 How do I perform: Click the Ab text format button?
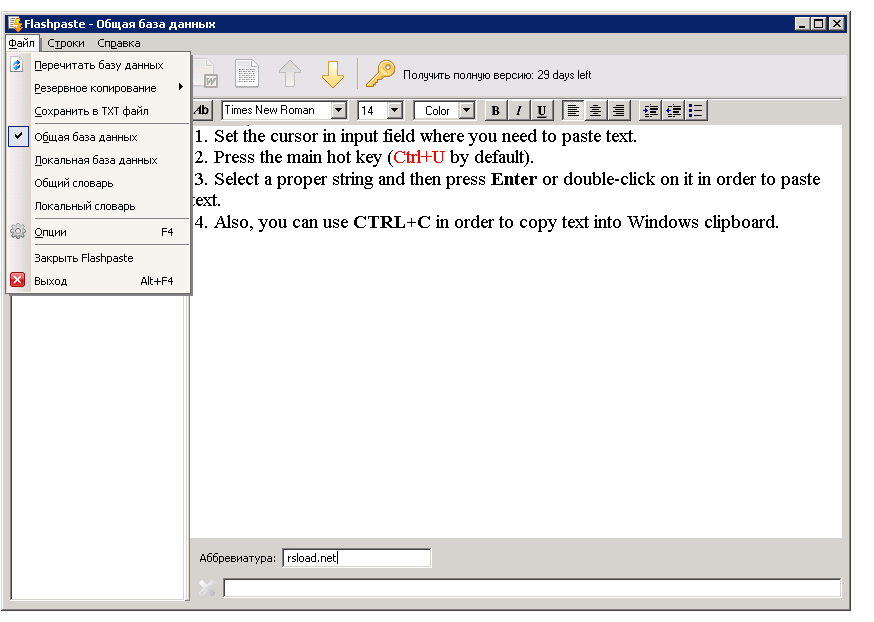pyautogui.click(x=201, y=110)
